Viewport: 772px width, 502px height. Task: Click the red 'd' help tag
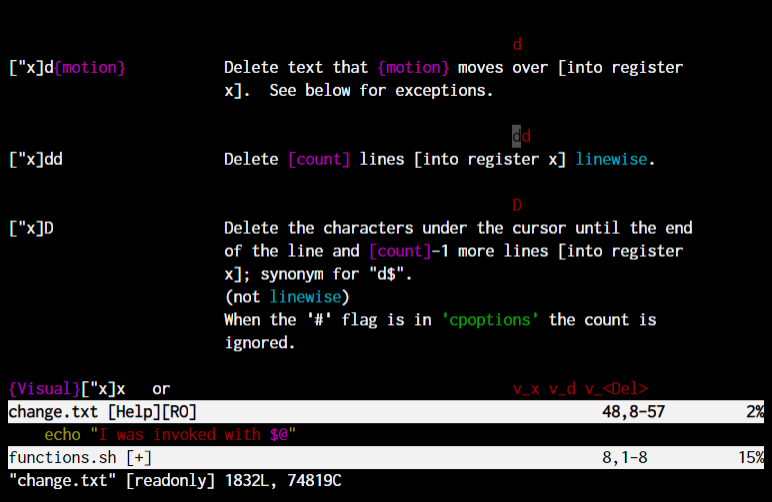517,45
